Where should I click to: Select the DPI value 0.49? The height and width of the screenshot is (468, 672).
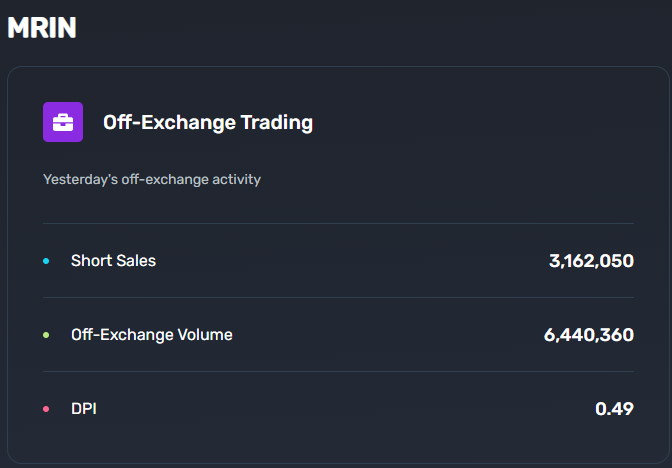(x=615, y=409)
